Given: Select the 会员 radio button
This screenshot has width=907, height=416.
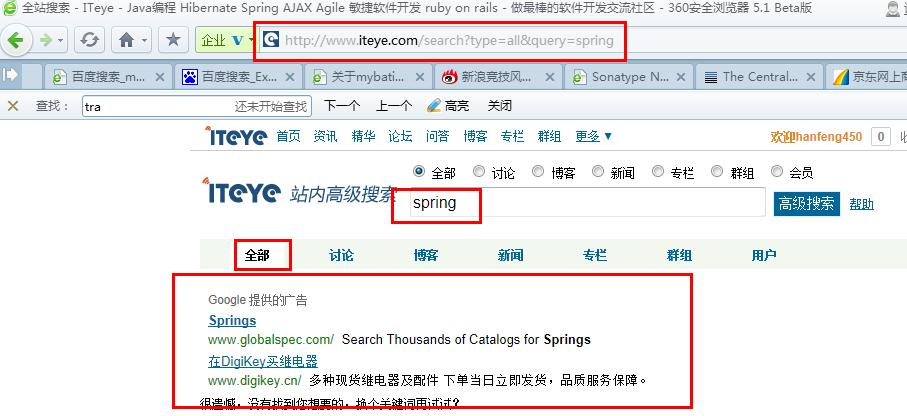Looking at the screenshot, I should pos(777,172).
